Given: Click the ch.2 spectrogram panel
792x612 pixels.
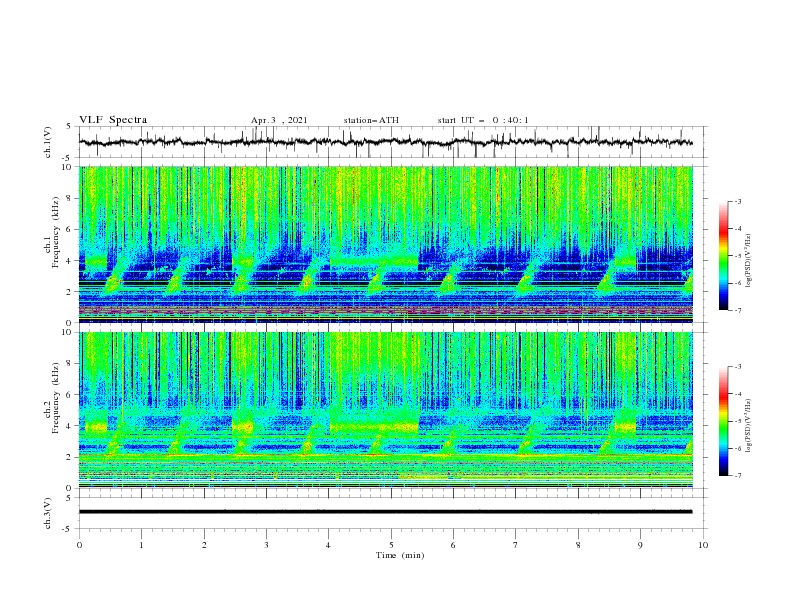Looking at the screenshot, I should pyautogui.click(x=385, y=410).
